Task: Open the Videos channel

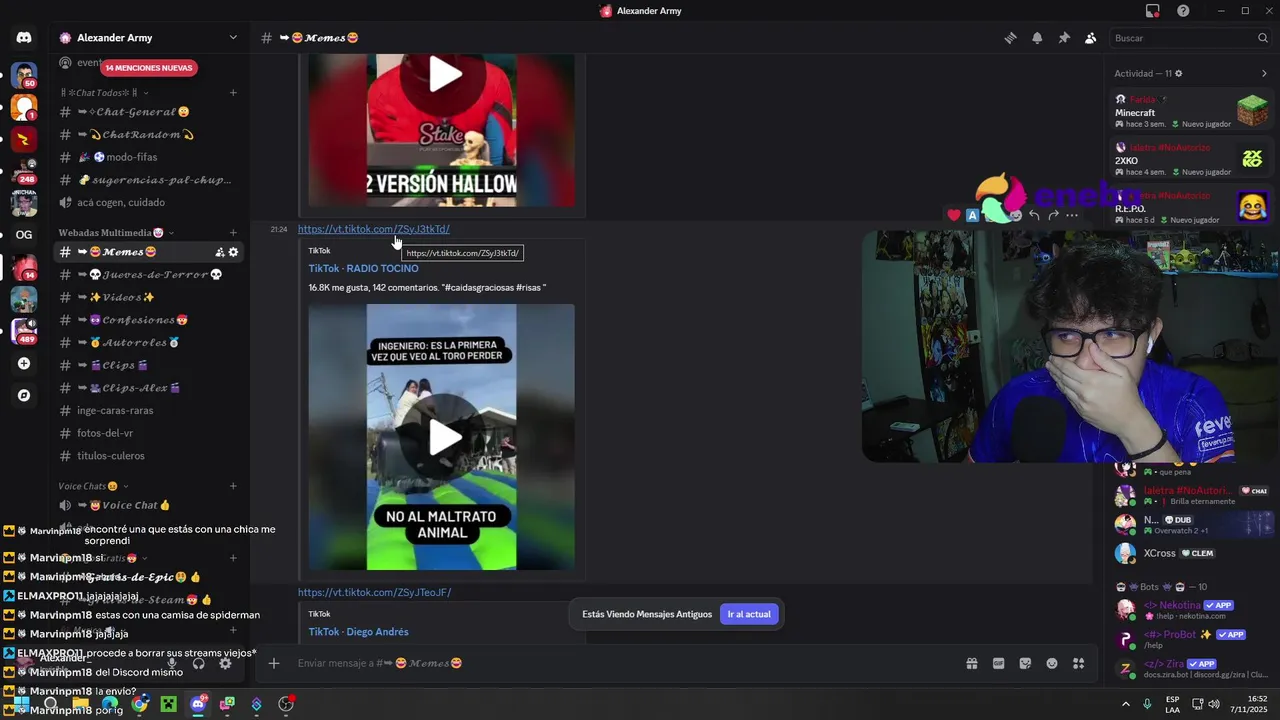Action: [x=150, y=297]
